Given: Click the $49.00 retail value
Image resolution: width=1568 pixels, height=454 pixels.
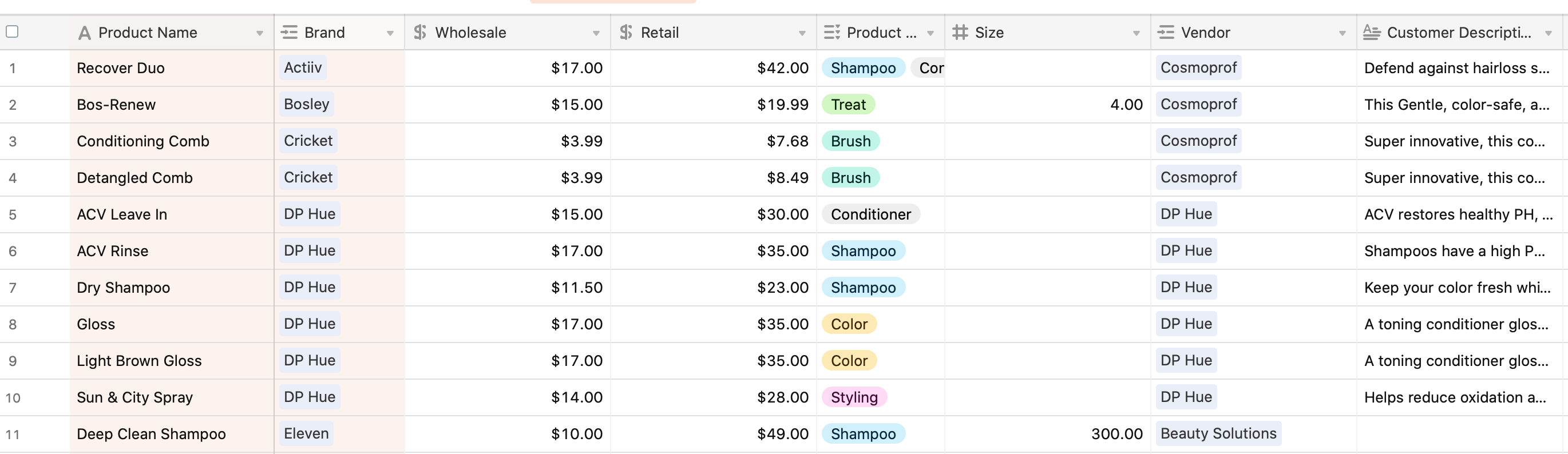Looking at the screenshot, I should tap(782, 434).
